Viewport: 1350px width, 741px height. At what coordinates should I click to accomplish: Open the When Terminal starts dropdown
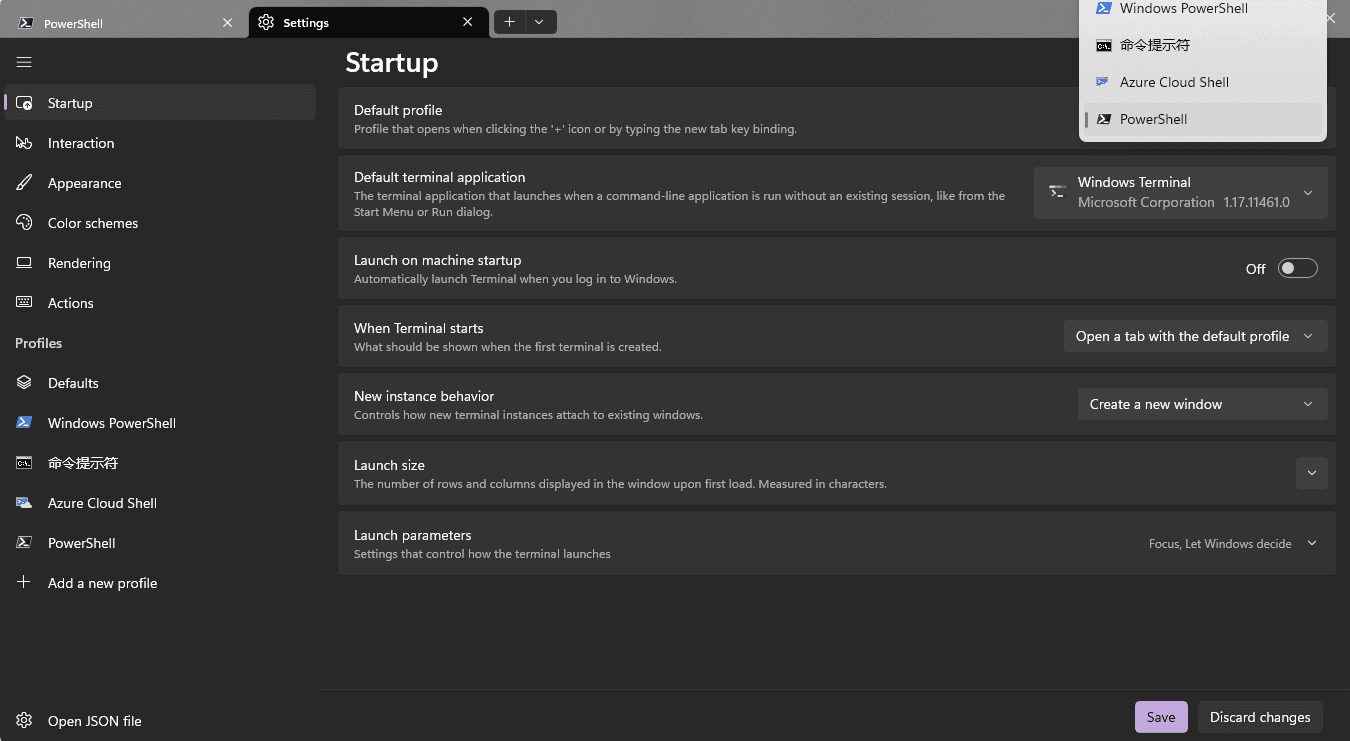point(1195,336)
